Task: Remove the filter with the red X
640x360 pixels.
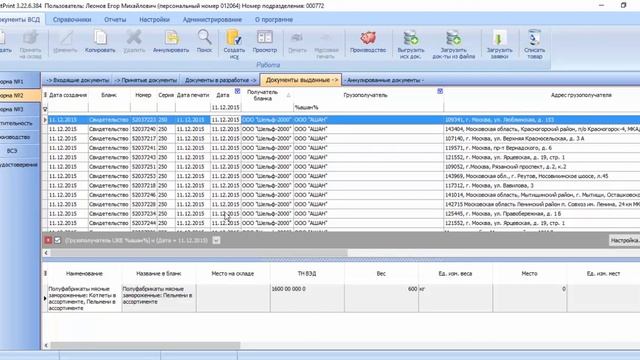Action: click(48, 240)
